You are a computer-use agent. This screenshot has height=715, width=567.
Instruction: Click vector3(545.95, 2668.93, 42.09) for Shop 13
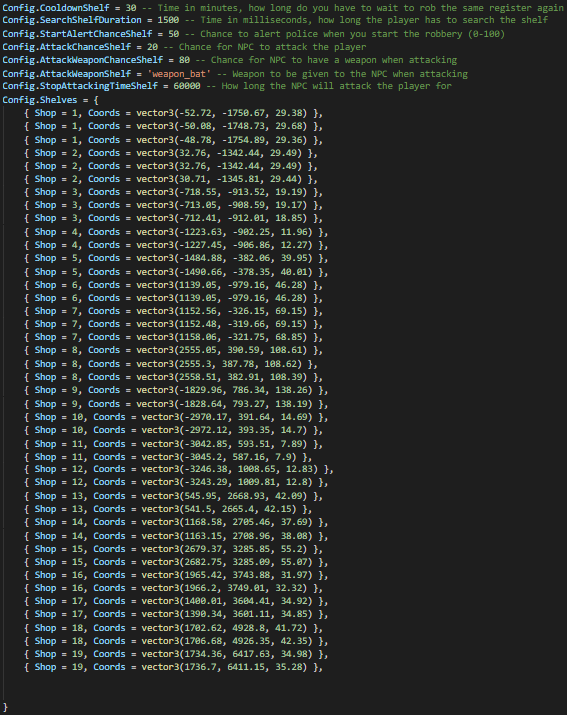tap(224, 496)
